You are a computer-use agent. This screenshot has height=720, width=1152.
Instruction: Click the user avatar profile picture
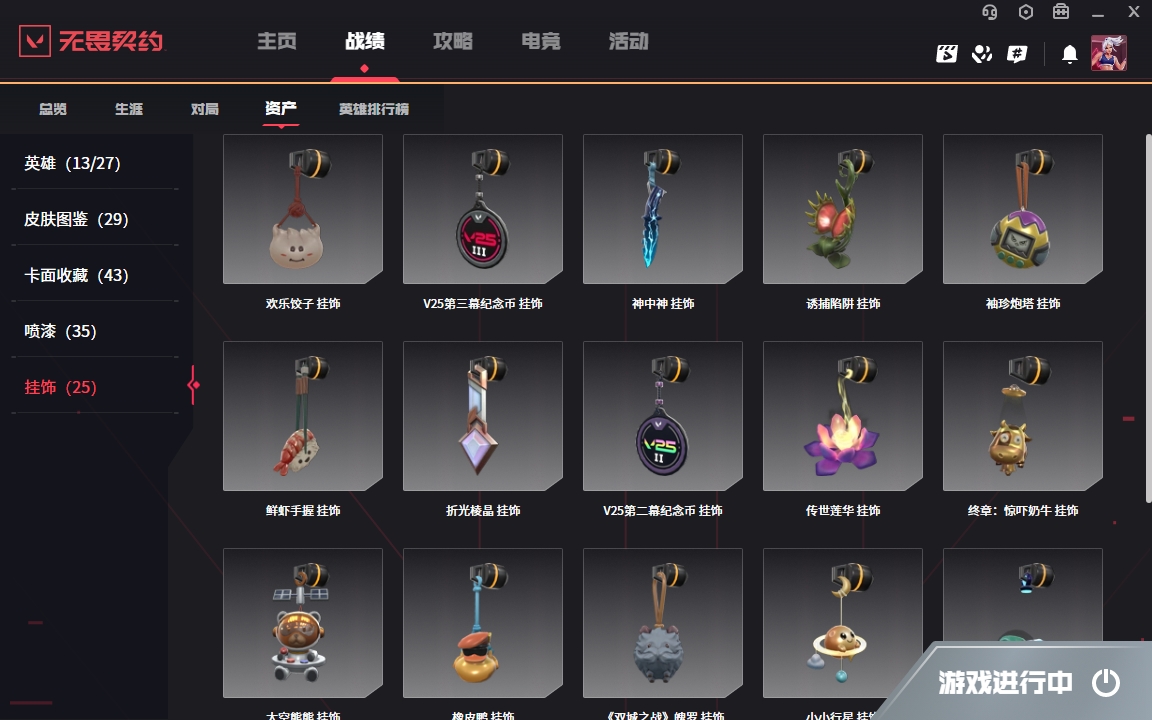pos(1109,53)
